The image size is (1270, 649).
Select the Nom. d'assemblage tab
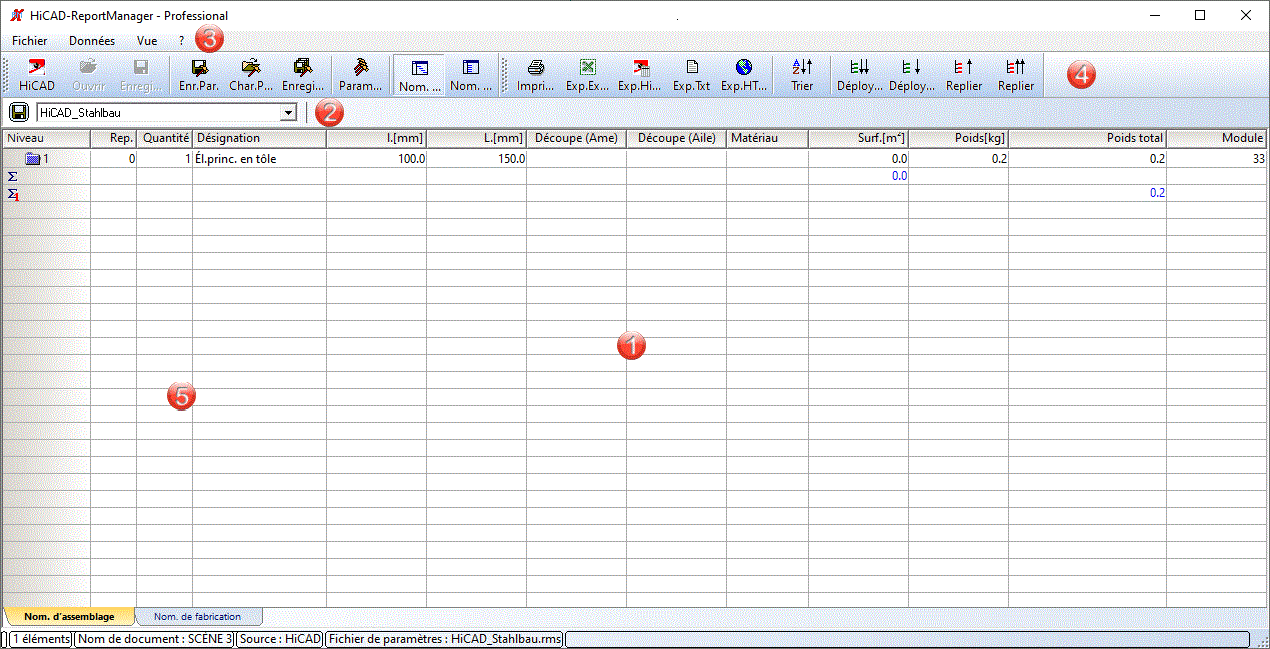69,617
